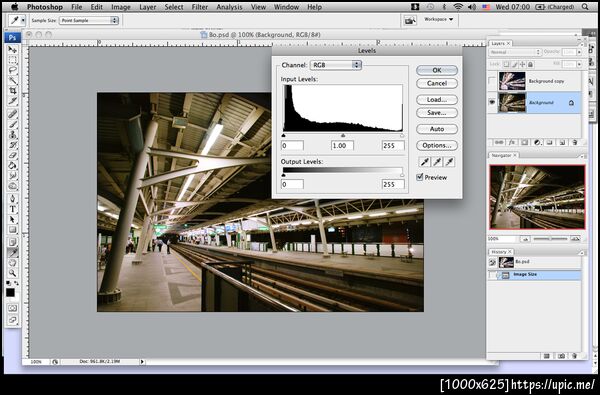
Task: Select the History Brush tool
Action: point(13,145)
